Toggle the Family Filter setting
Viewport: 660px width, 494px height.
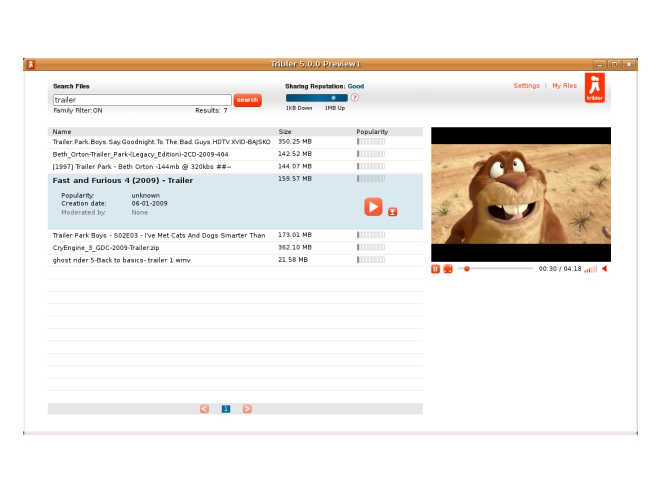pos(78,111)
